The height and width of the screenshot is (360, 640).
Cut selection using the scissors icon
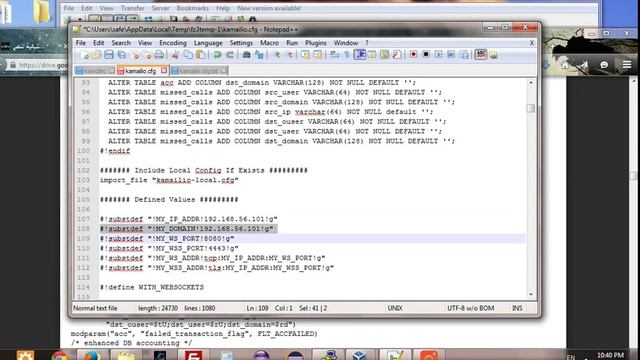click(176, 55)
